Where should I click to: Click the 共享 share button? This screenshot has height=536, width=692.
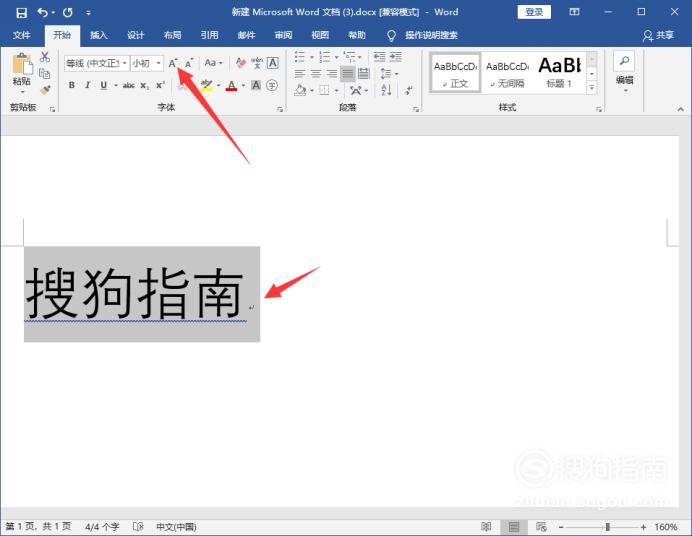tap(658, 35)
